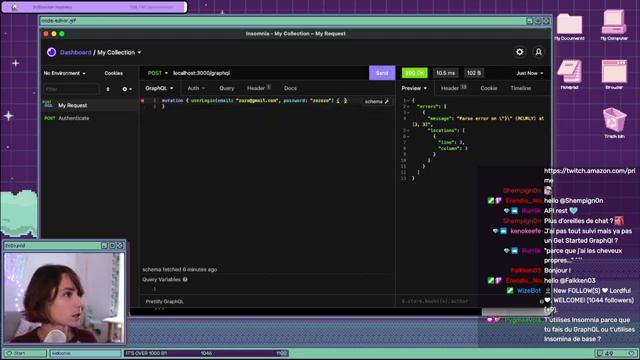Switch to the Timeline tab
640x360 pixels.
click(x=520, y=88)
